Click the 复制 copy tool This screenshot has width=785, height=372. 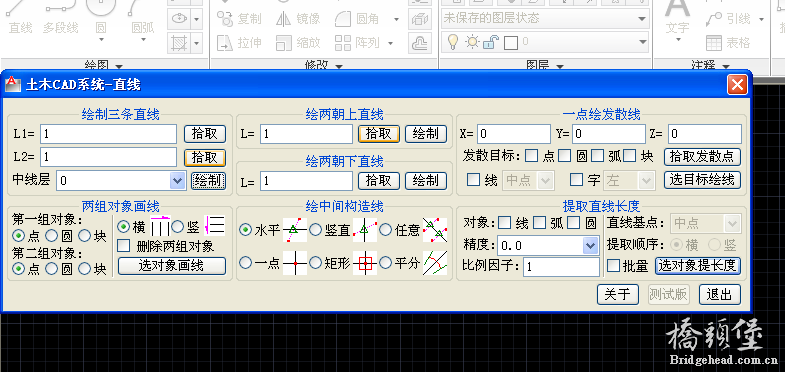239,19
